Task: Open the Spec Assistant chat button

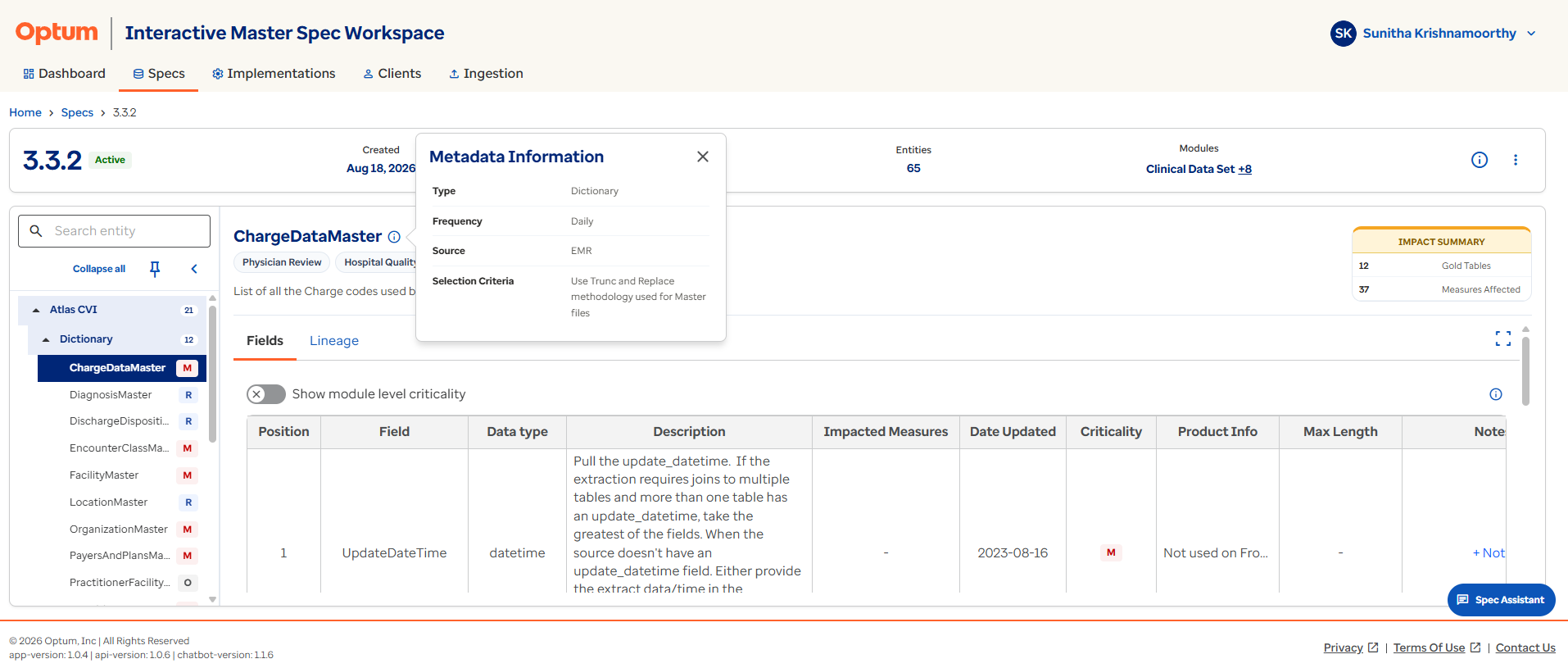Action: click(x=1501, y=600)
